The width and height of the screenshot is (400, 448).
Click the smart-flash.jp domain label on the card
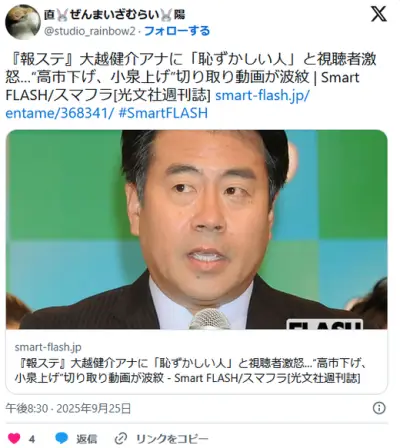(48, 347)
